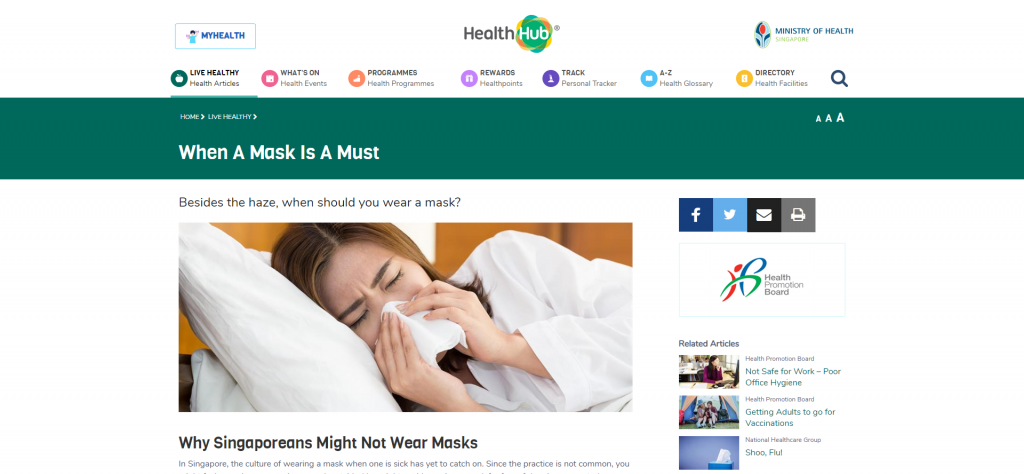Open Track Personal Tracker menu
Viewport: 1024px width, 474px height.
tap(580, 78)
